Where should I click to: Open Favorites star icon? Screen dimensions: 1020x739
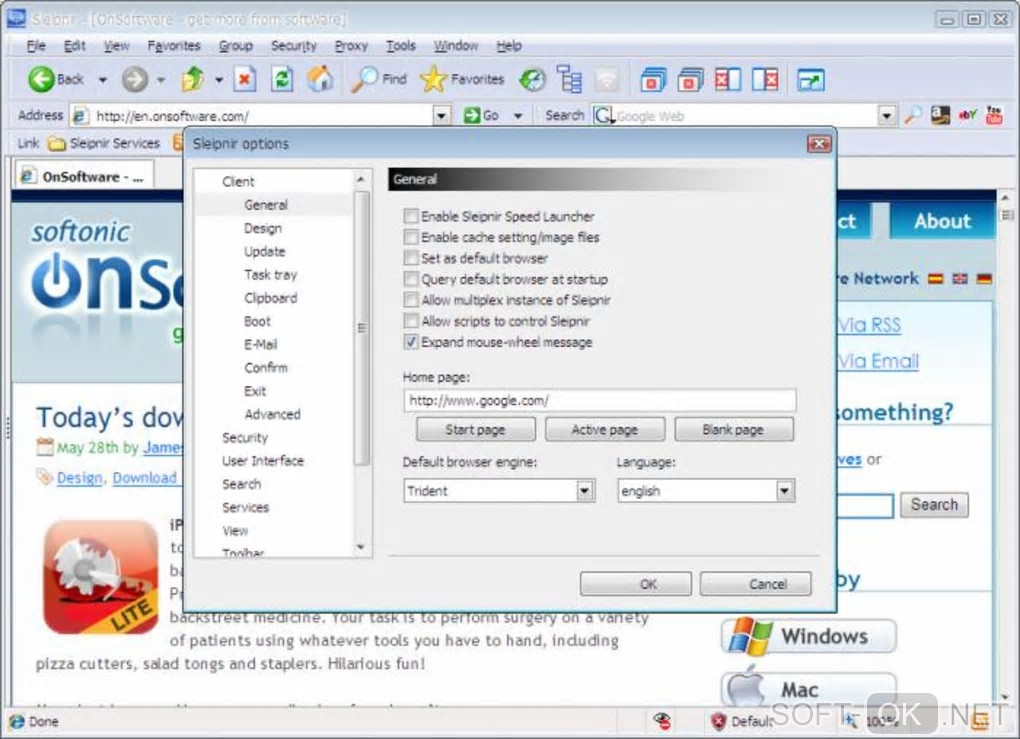click(433, 79)
